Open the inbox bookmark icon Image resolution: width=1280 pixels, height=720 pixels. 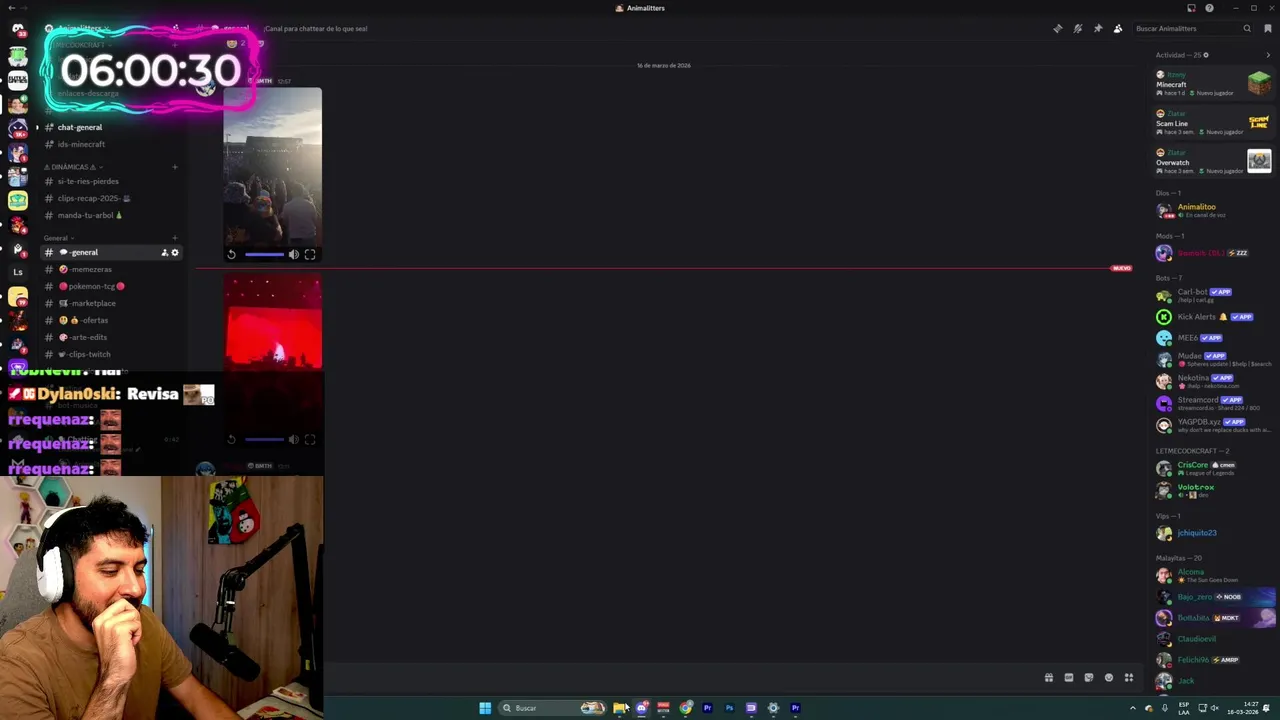(x=1268, y=28)
